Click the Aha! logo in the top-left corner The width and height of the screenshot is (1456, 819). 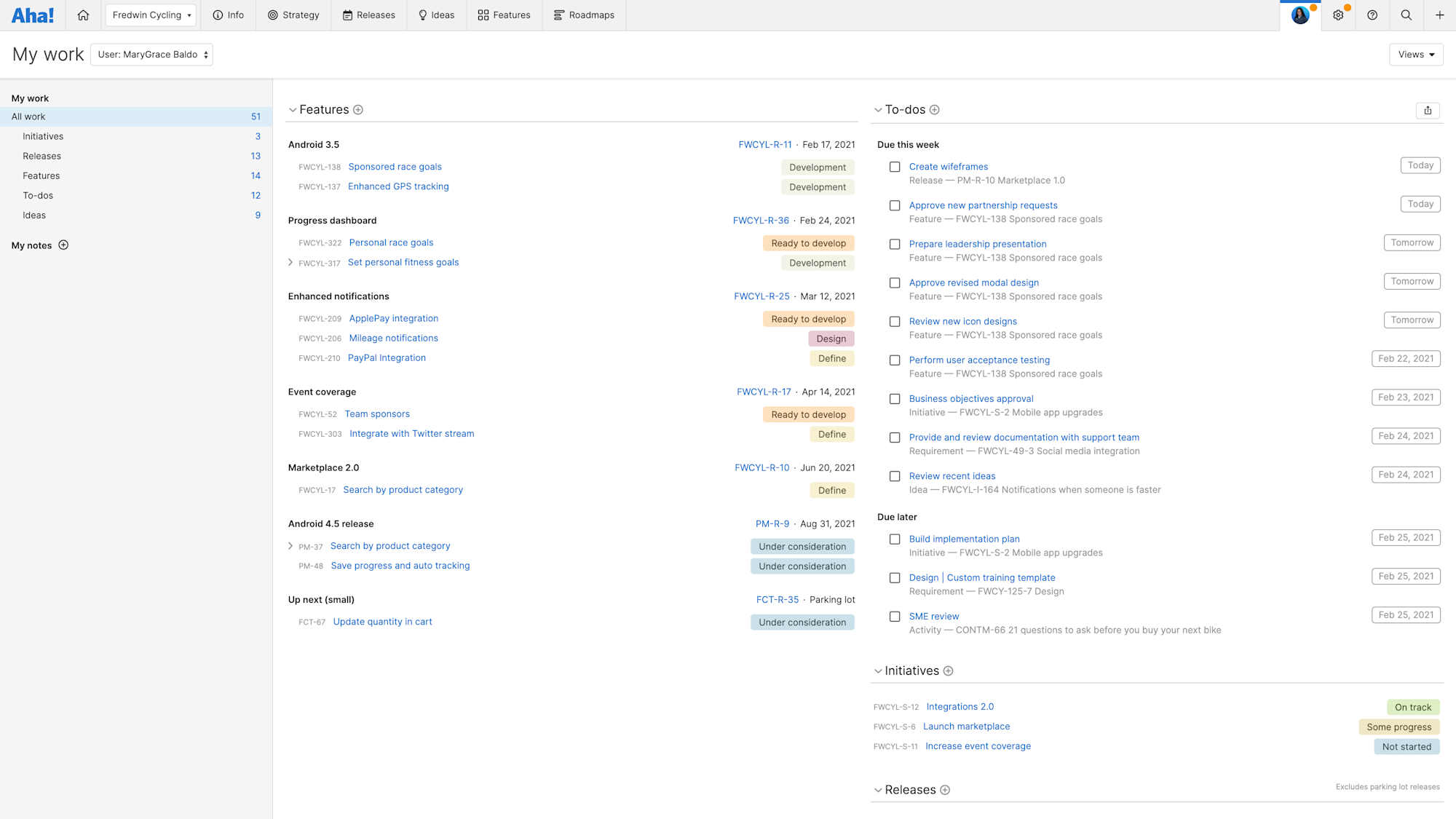pos(33,15)
